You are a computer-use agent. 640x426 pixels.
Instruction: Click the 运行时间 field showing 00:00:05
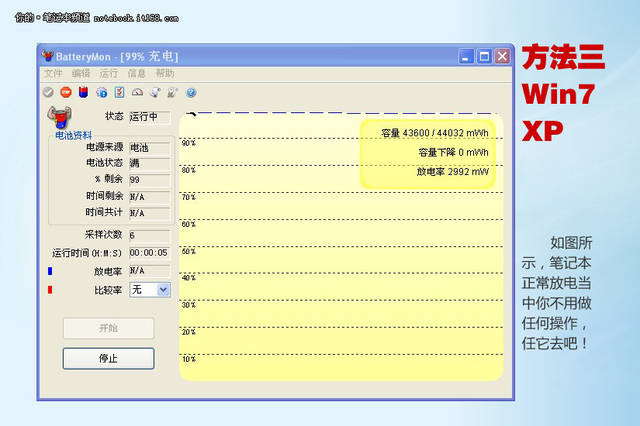(150, 253)
